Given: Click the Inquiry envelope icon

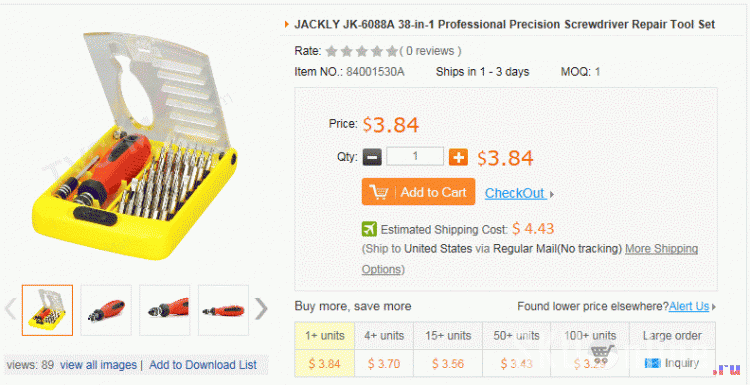Looking at the screenshot, I should click(x=652, y=363).
